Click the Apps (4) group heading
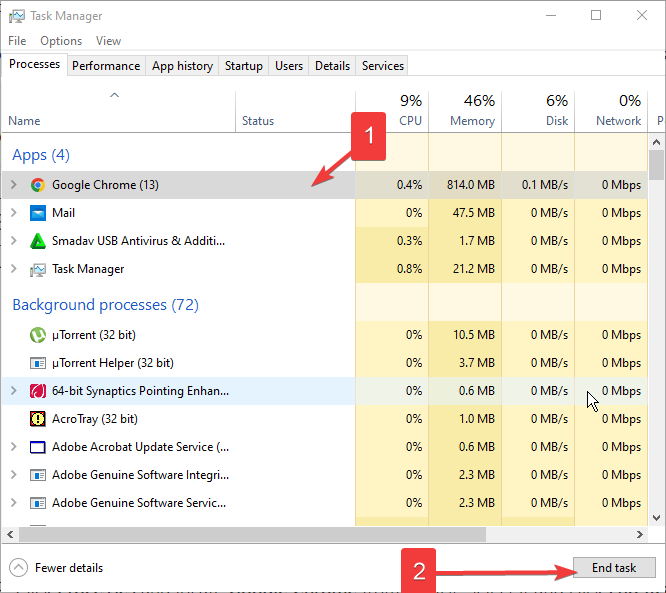The width and height of the screenshot is (666, 593). point(41,155)
